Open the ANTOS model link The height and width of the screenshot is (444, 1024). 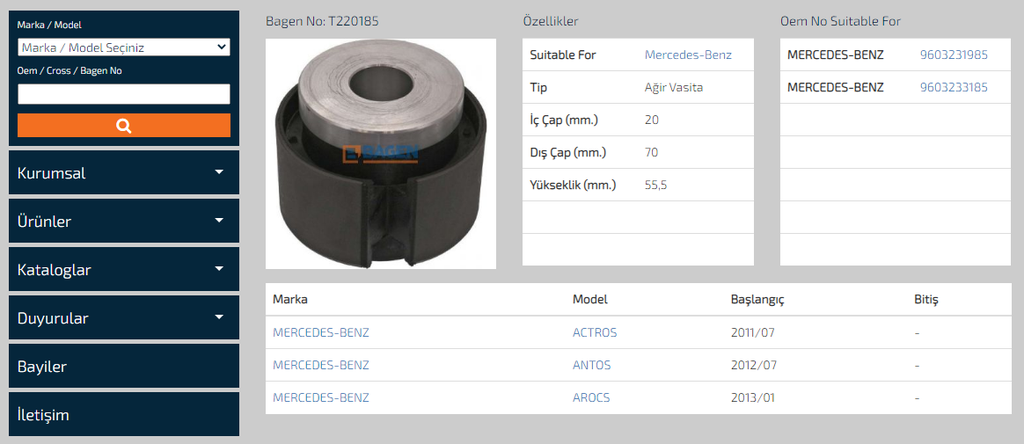(592, 365)
